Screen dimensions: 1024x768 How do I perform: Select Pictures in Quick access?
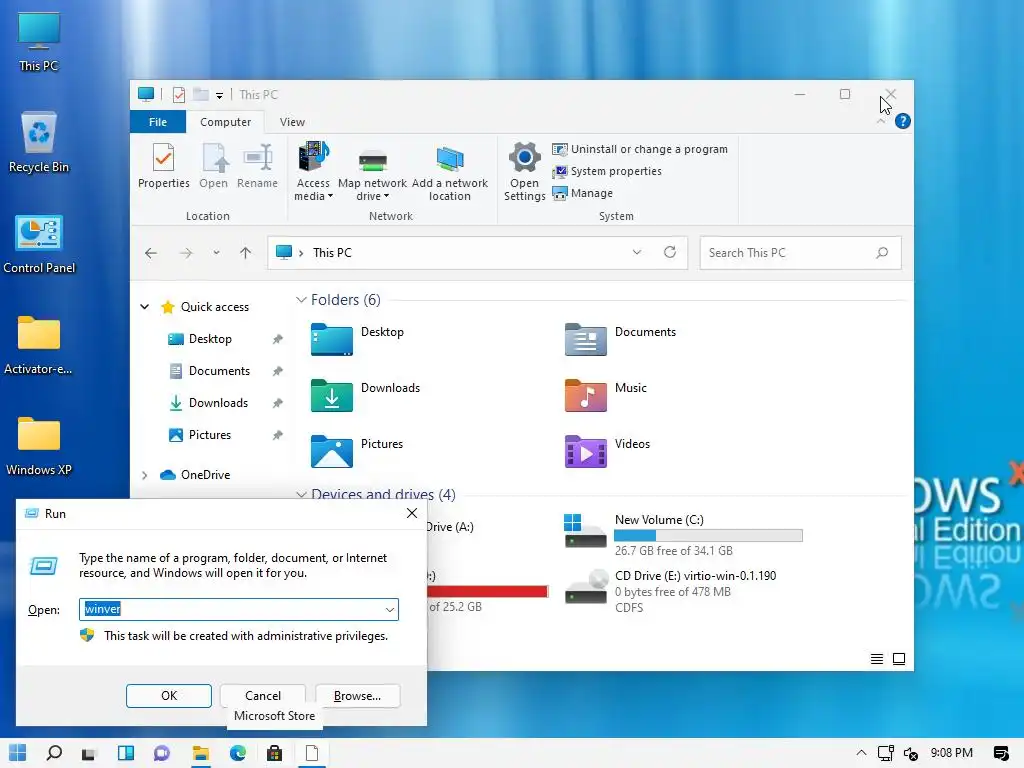[210, 435]
